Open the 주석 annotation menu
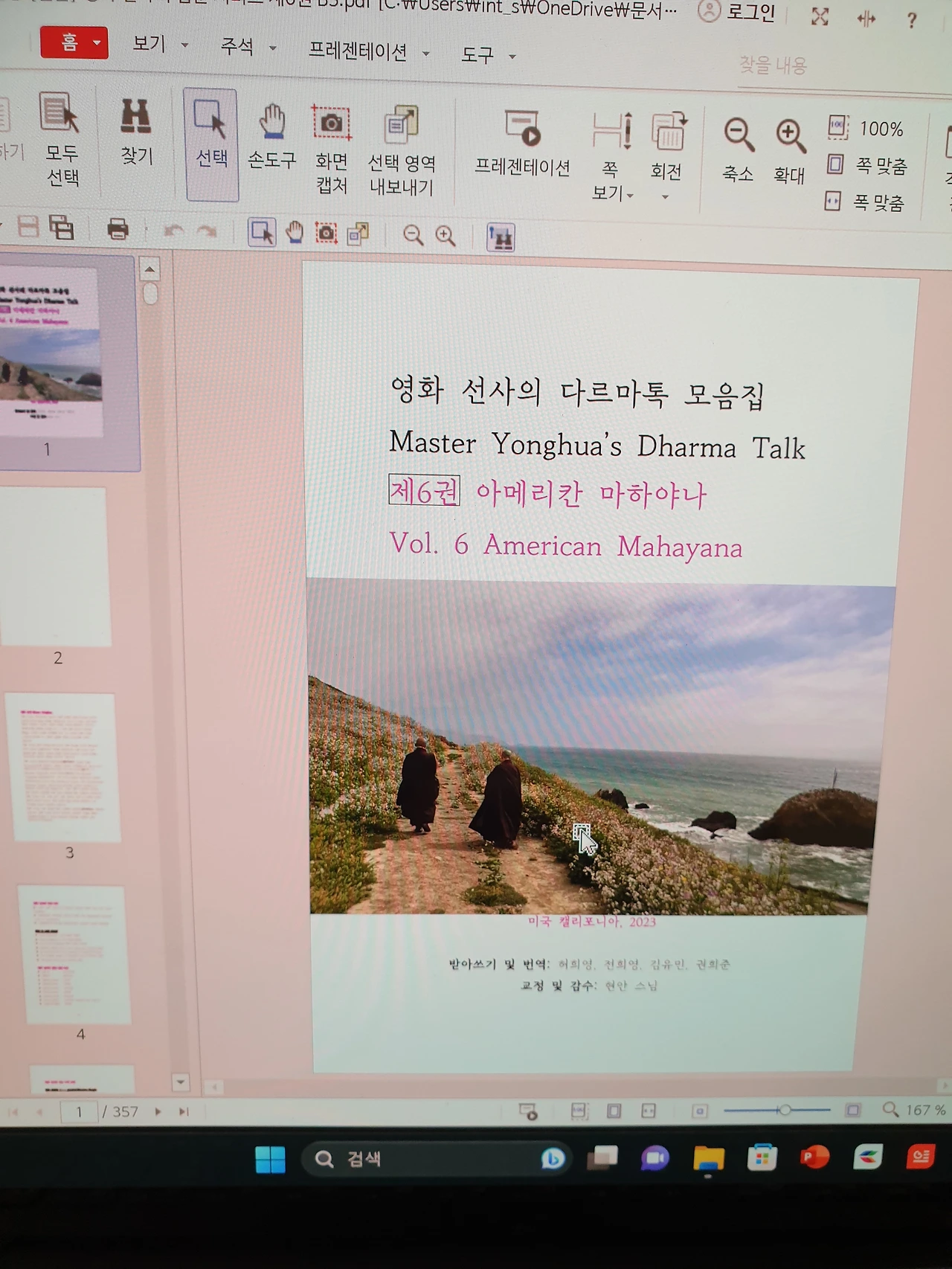 pos(248,47)
